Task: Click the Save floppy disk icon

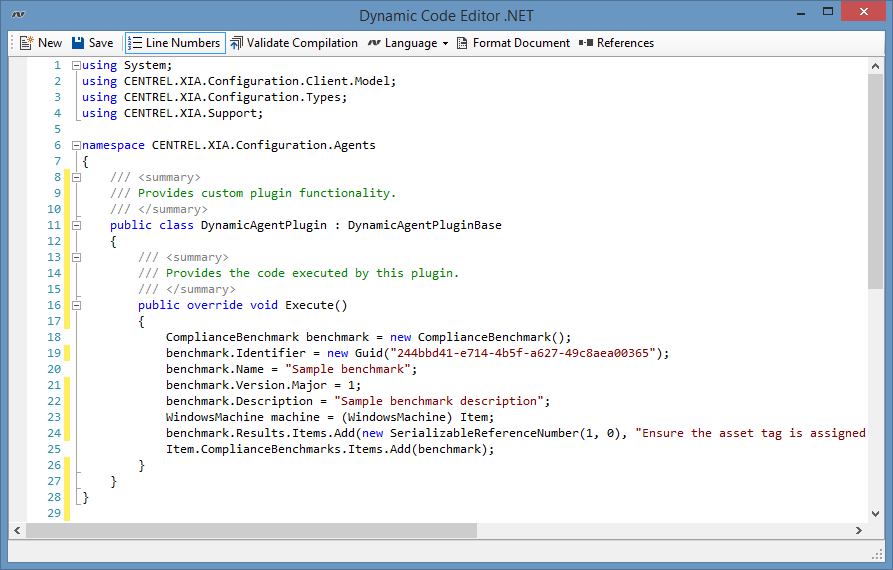Action: [x=78, y=43]
